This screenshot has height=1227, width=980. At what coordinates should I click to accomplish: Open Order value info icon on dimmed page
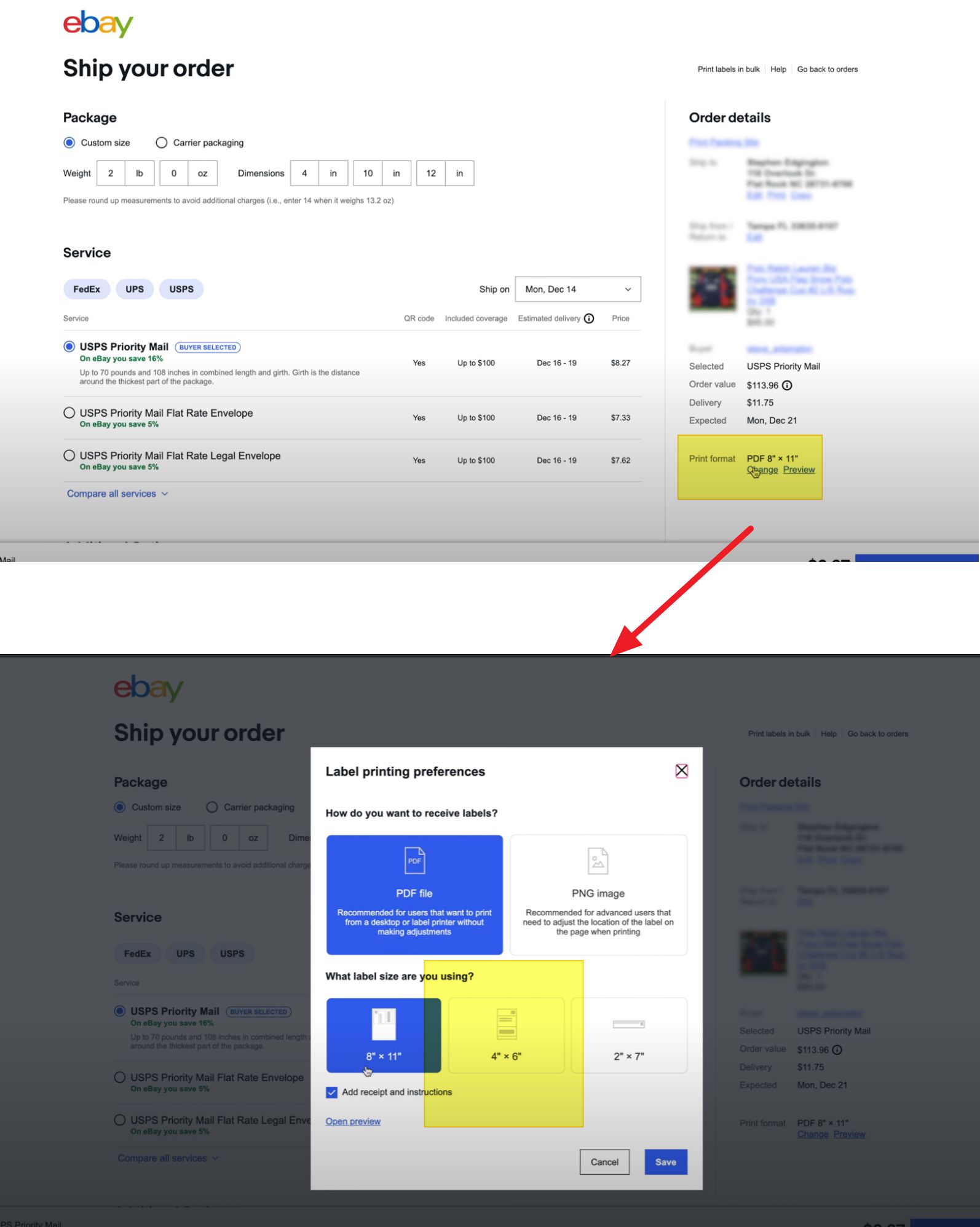(837, 1050)
